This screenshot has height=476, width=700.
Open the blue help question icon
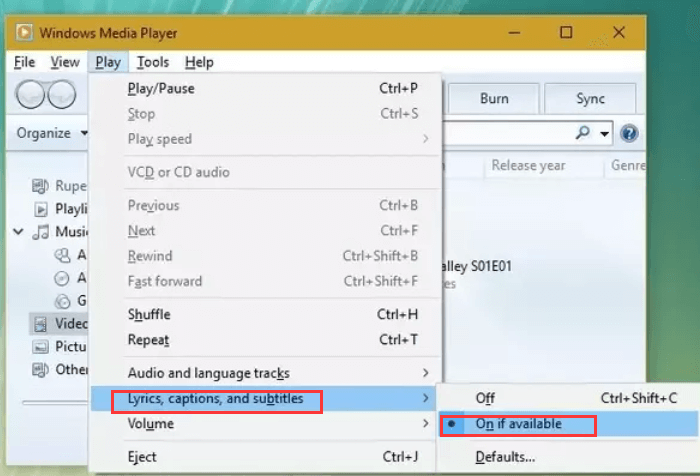[x=629, y=133]
